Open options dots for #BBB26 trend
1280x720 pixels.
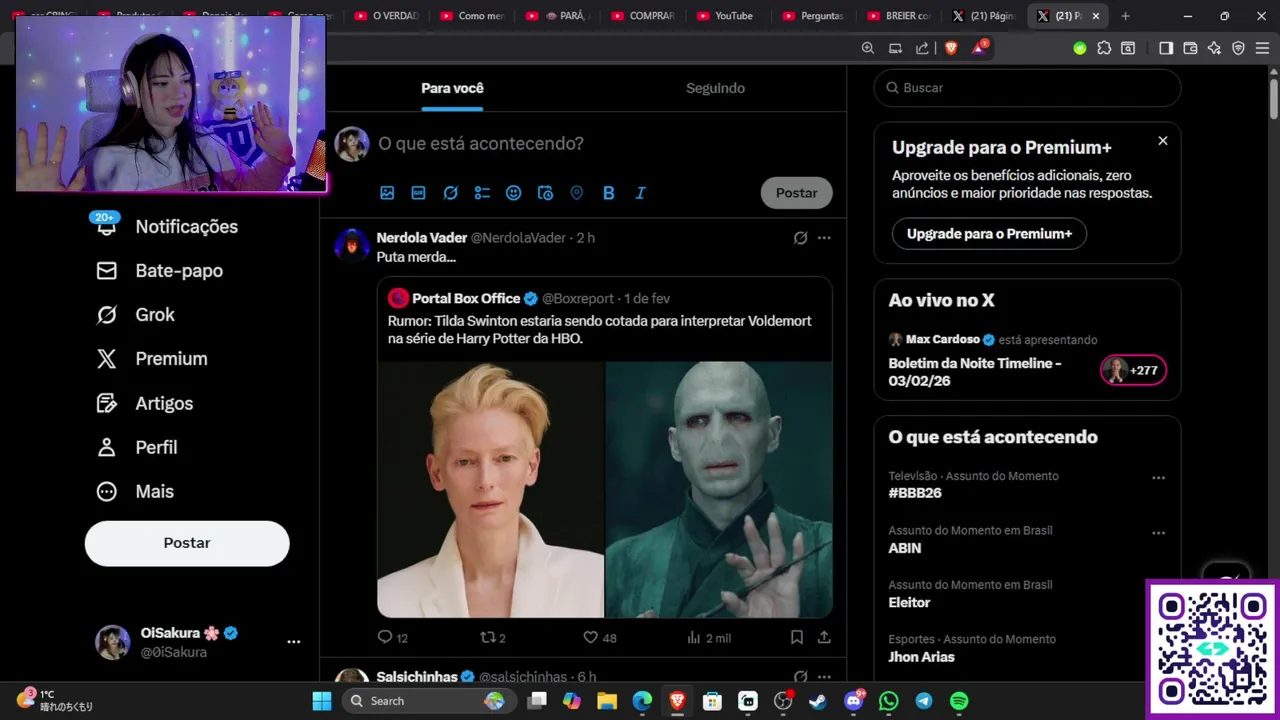point(1158,478)
